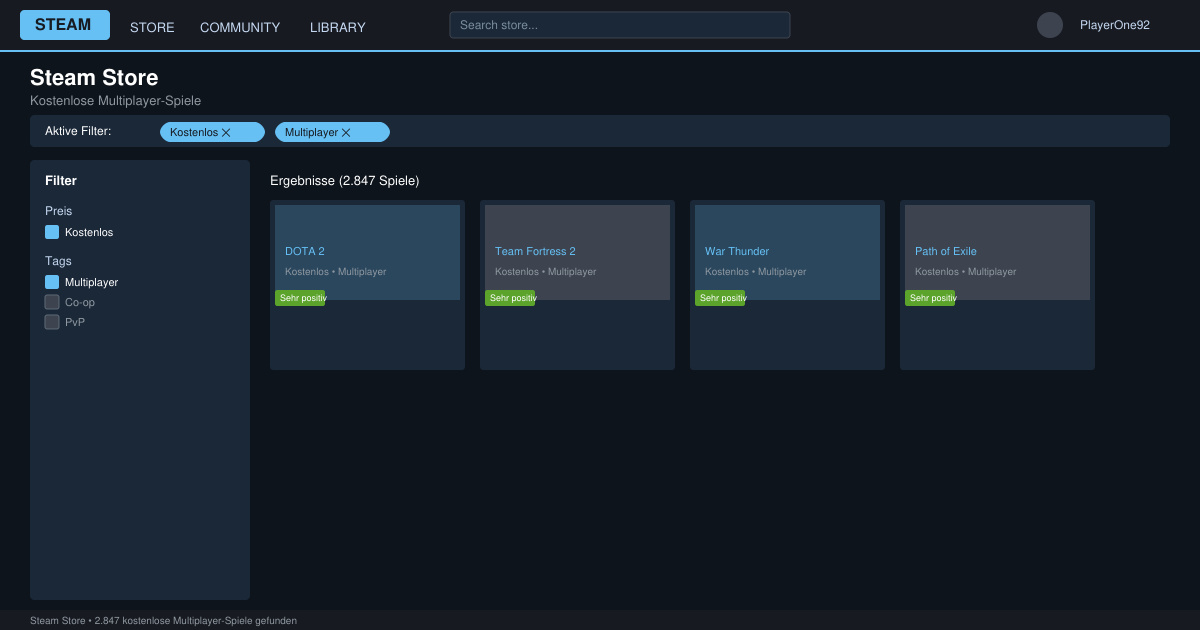Click DOTA 2's Kostenlos • Multiplayer tag line
Viewport: 1200px width, 630px height.
pyautogui.click(x=335, y=272)
